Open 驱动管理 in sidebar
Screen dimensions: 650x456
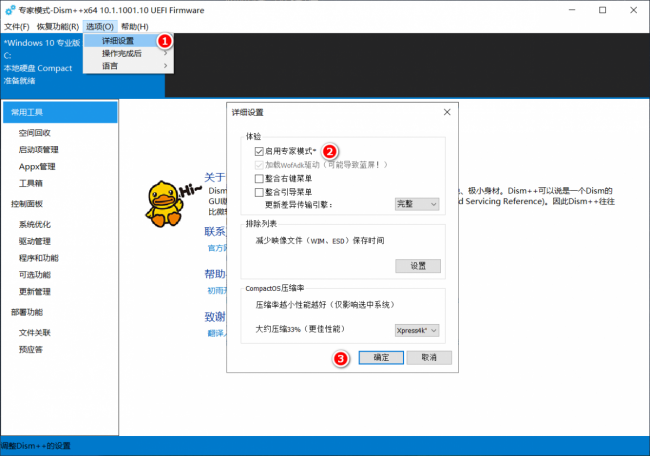[35, 241]
